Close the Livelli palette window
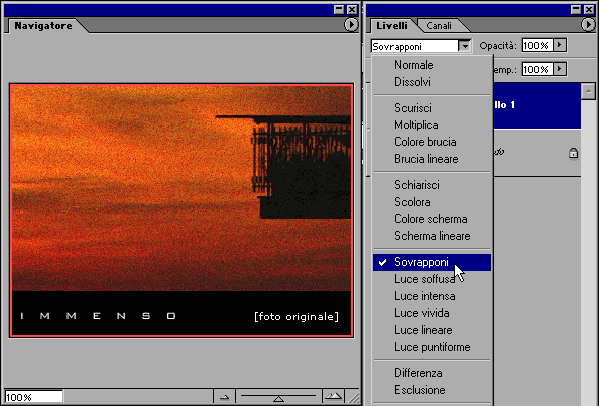The width and height of the screenshot is (599, 406). click(x=589, y=9)
